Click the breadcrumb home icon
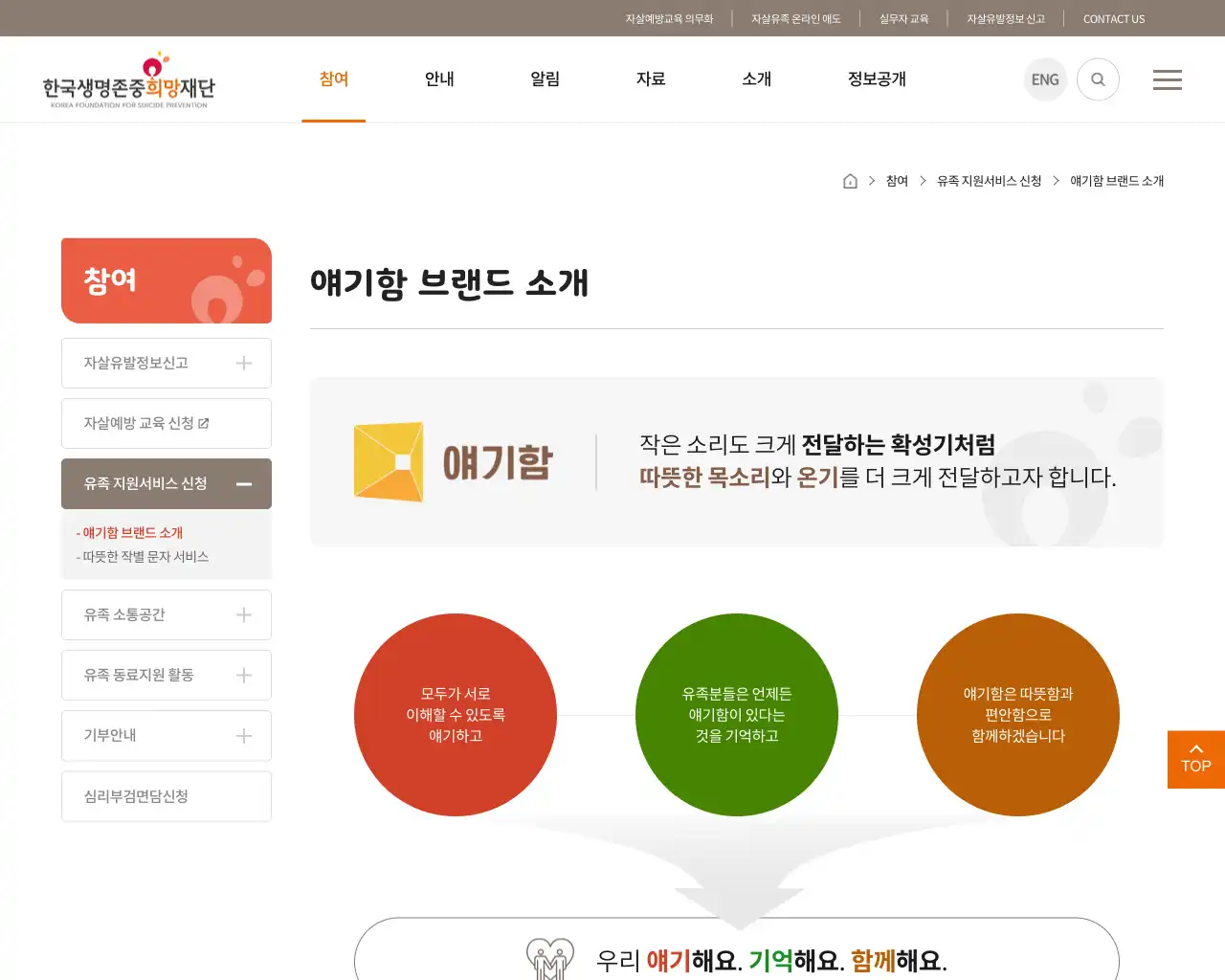1225x980 pixels. [850, 180]
